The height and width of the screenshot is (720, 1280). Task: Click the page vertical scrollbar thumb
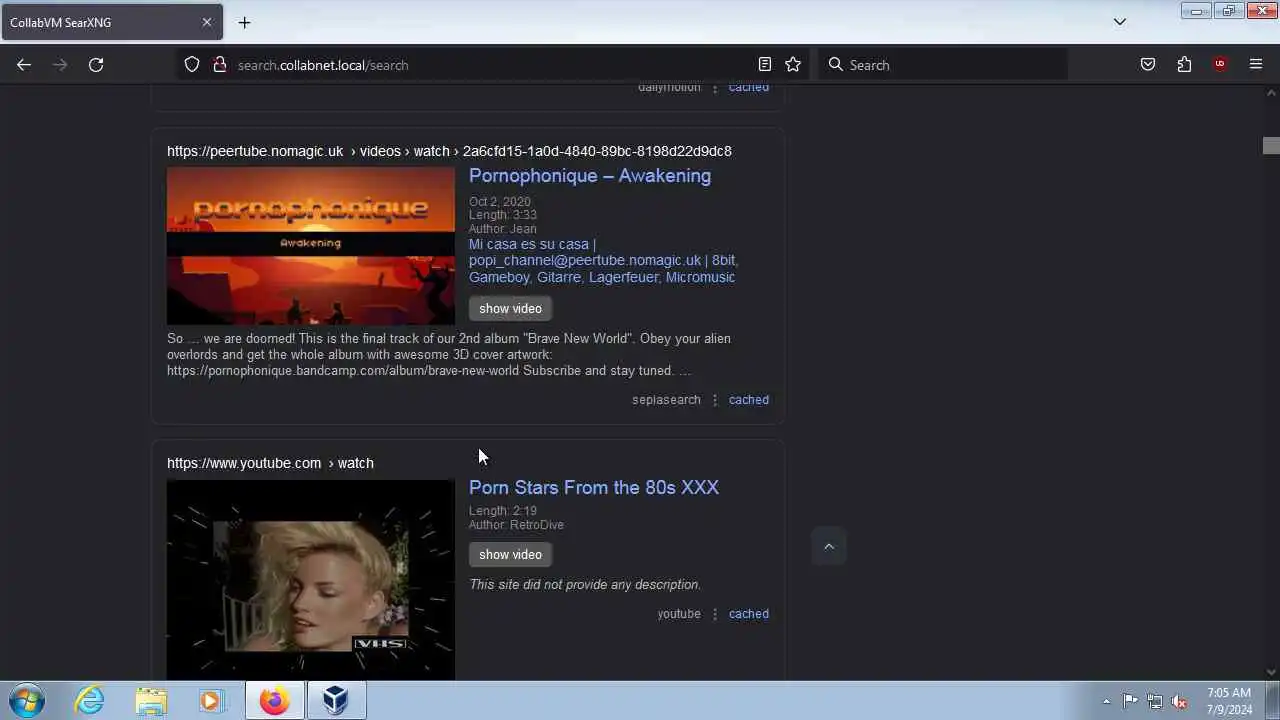click(x=1271, y=146)
